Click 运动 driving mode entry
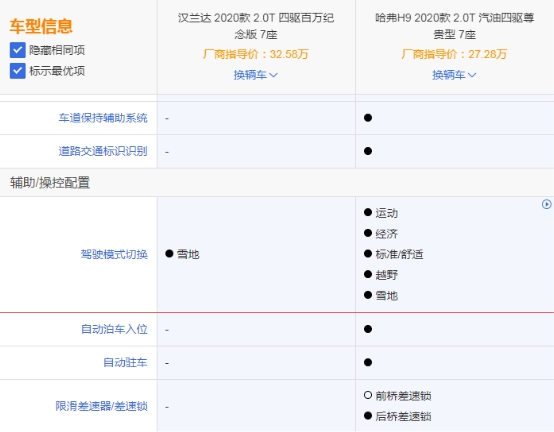The width and height of the screenshot is (554, 432). [387, 213]
